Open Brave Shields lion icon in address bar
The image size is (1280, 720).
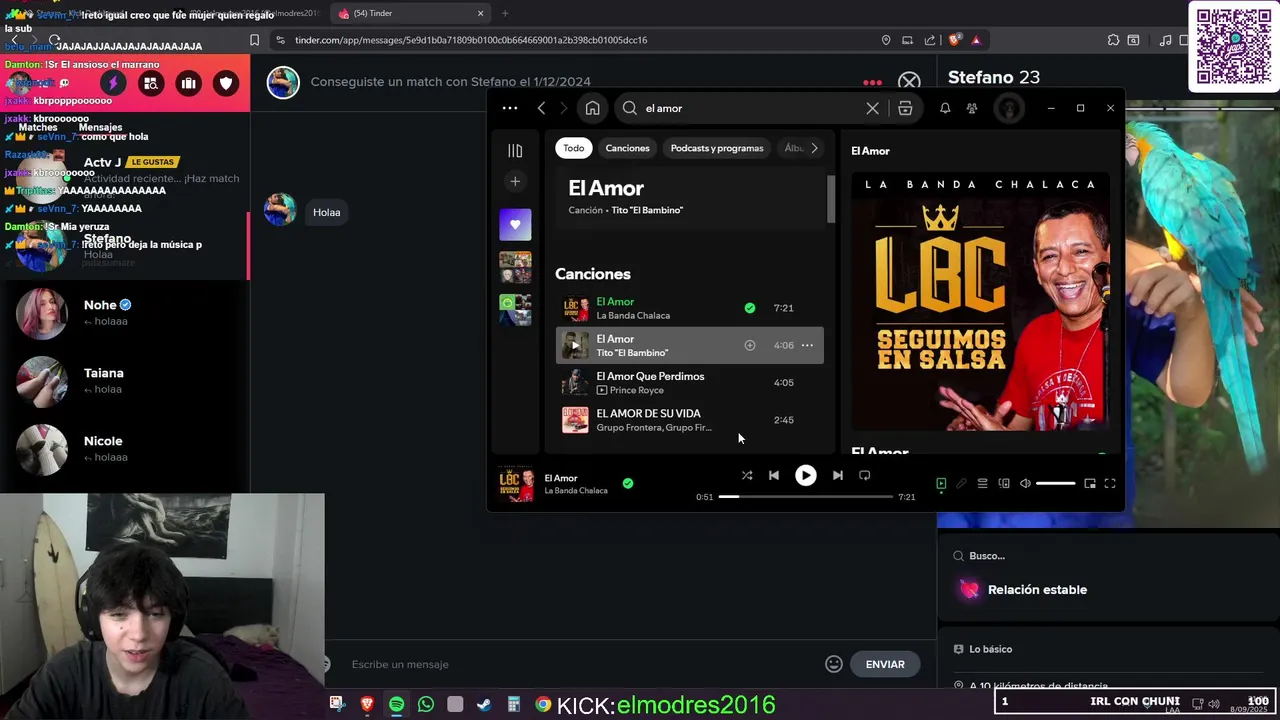[954, 40]
